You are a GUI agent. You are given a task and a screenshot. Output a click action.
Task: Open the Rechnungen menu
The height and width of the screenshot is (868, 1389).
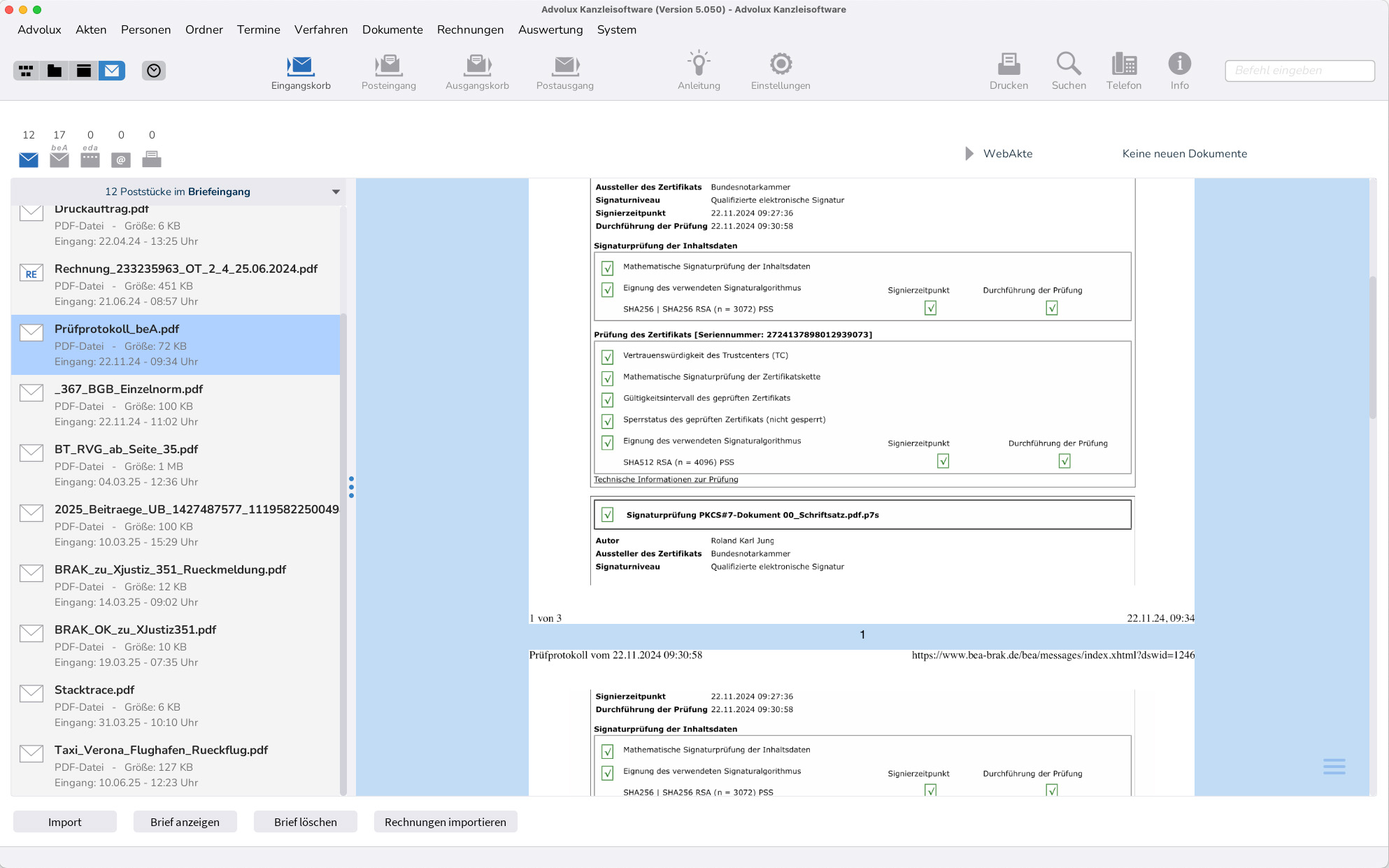click(470, 29)
